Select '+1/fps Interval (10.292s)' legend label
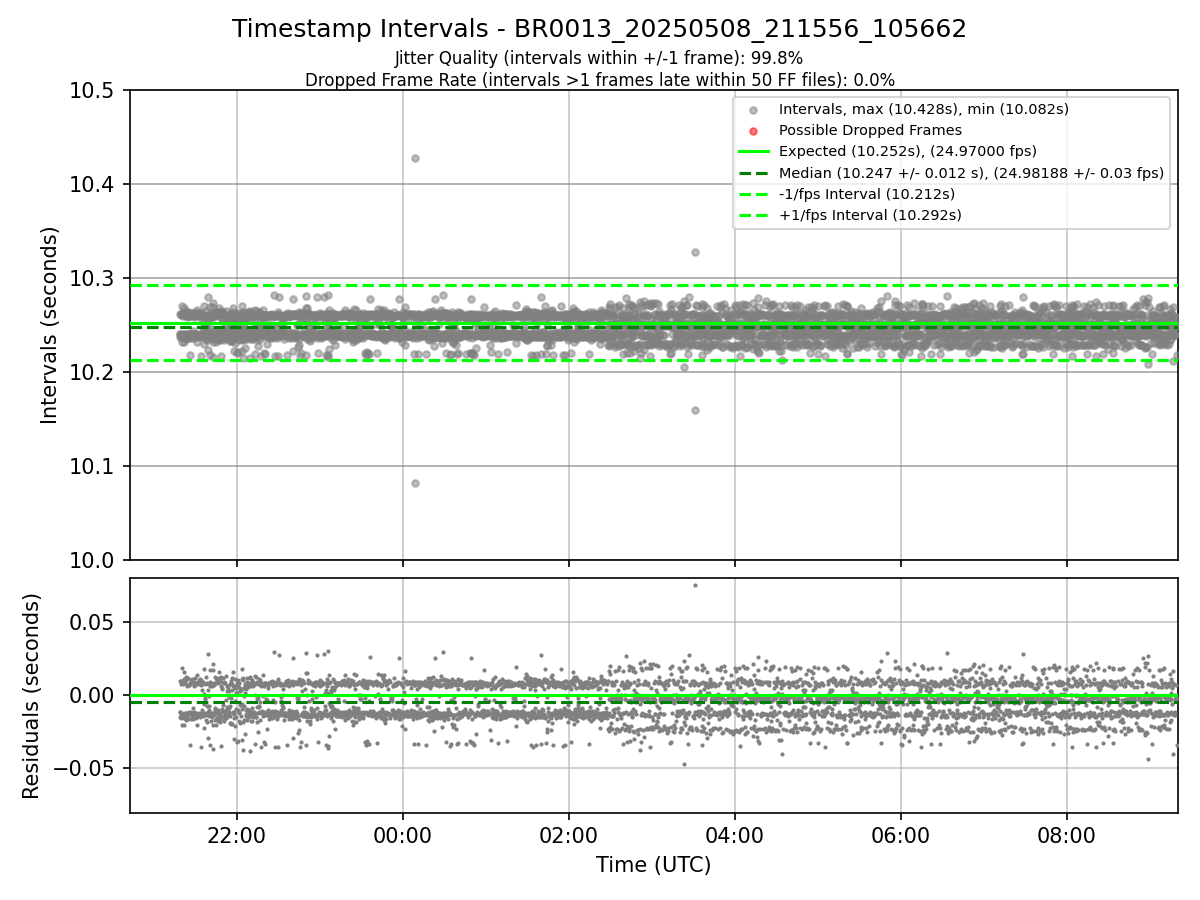The height and width of the screenshot is (900, 1200). tap(869, 215)
